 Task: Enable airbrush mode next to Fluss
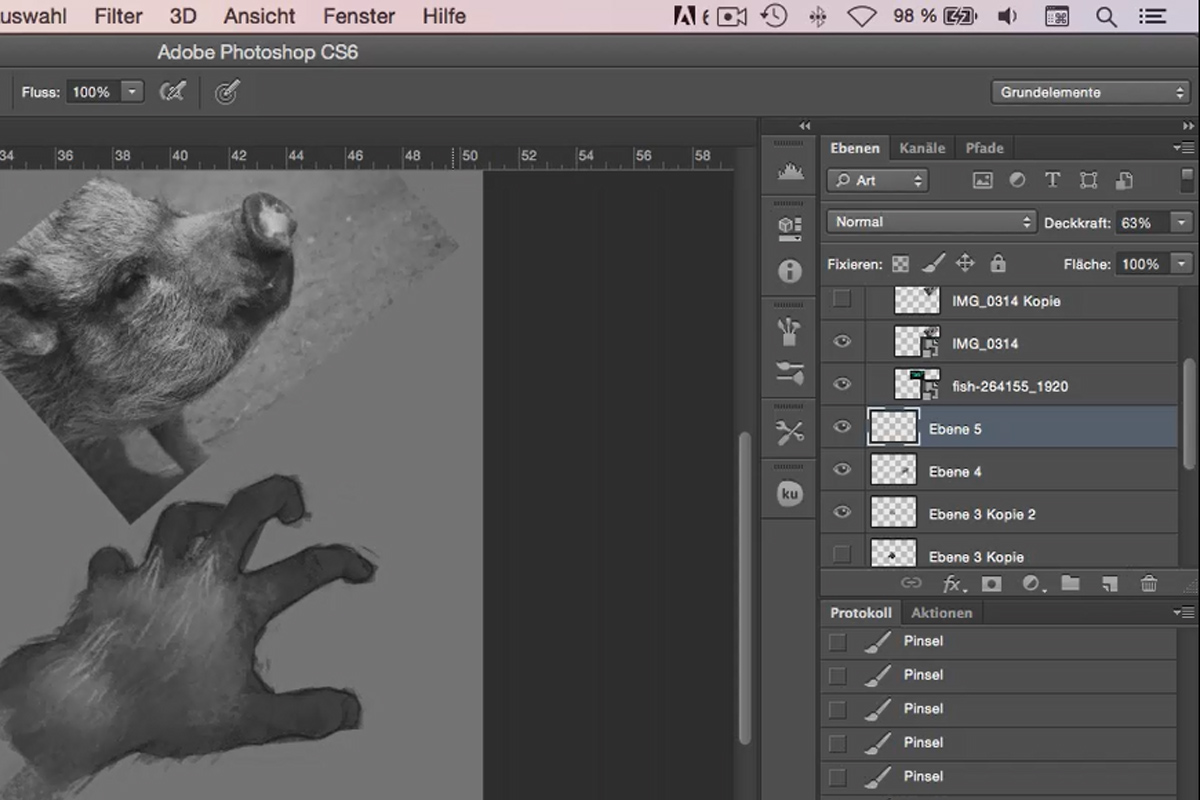coord(173,92)
